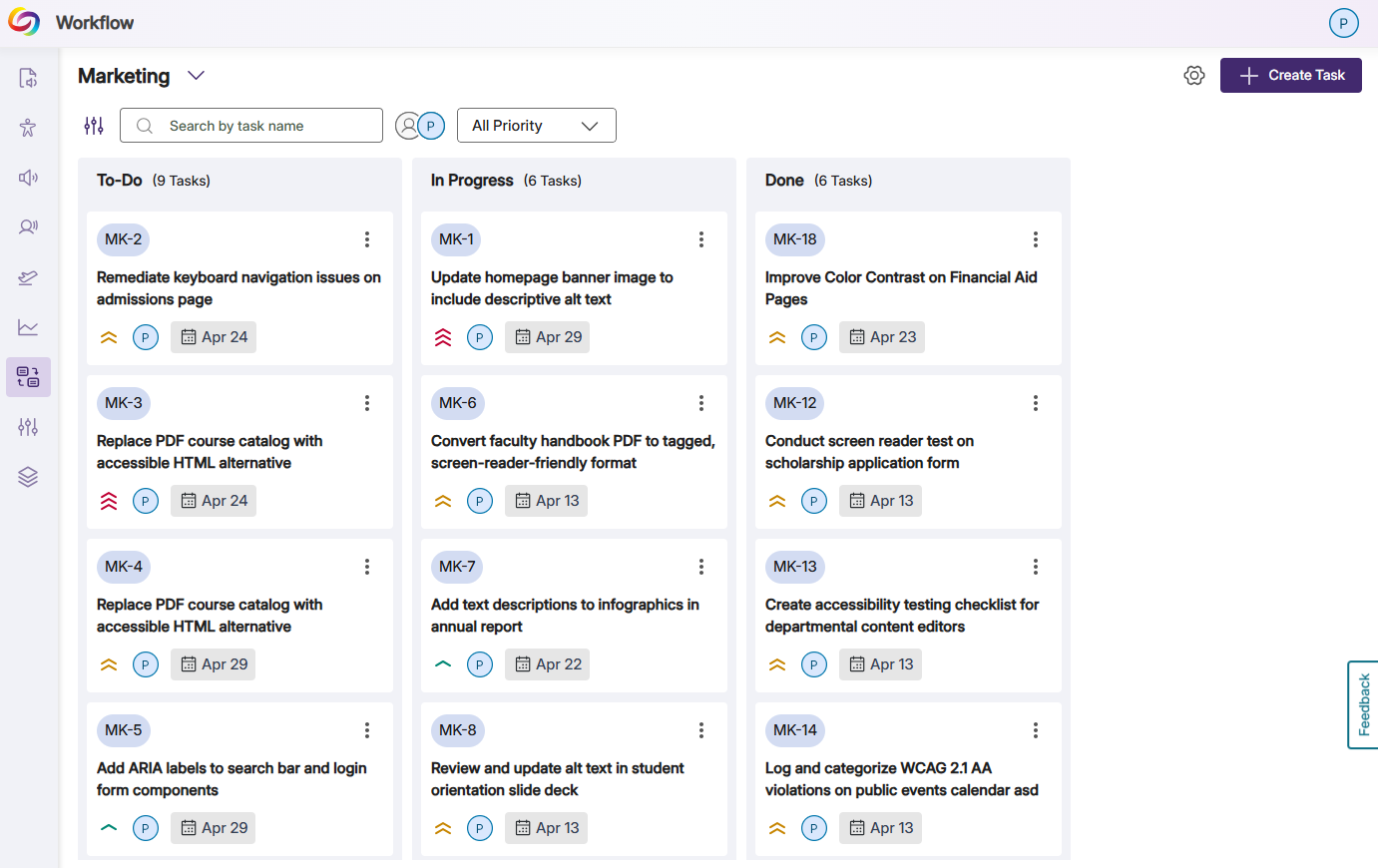Open the three-dot menu on MK-2 card
Screen dimensions: 1378x868
tap(367, 239)
